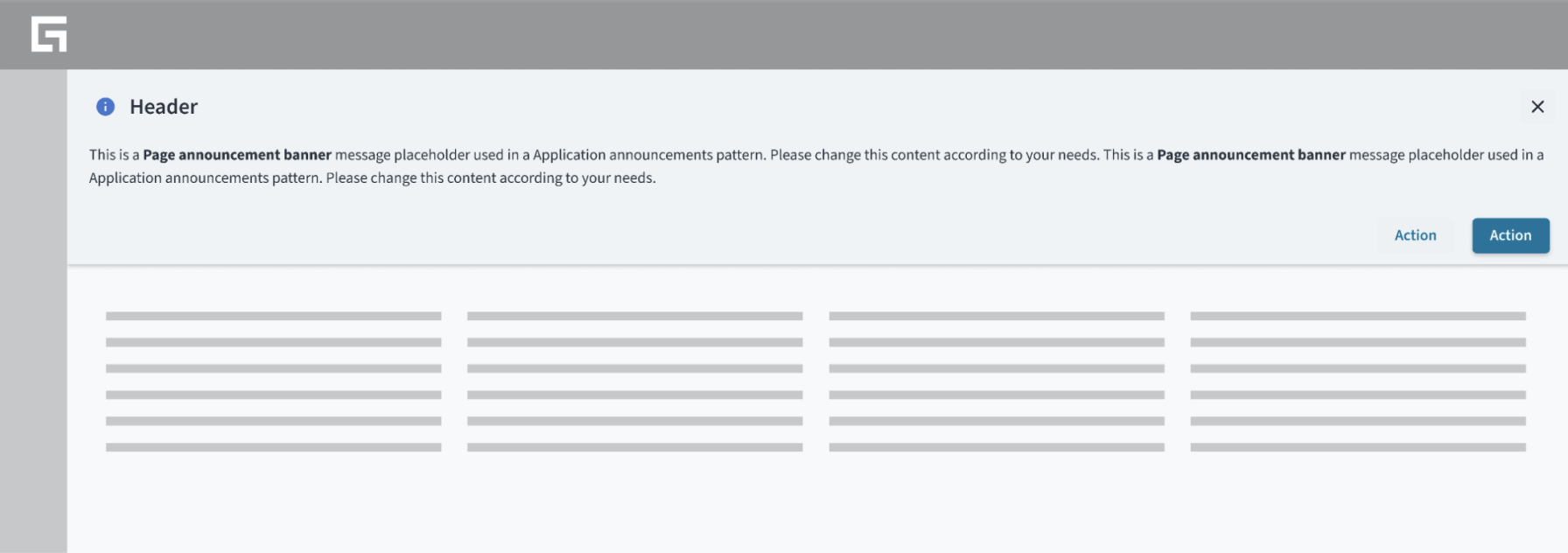The image size is (1568, 553).
Task: Click top placeholder line in first column
Action: [x=273, y=316]
